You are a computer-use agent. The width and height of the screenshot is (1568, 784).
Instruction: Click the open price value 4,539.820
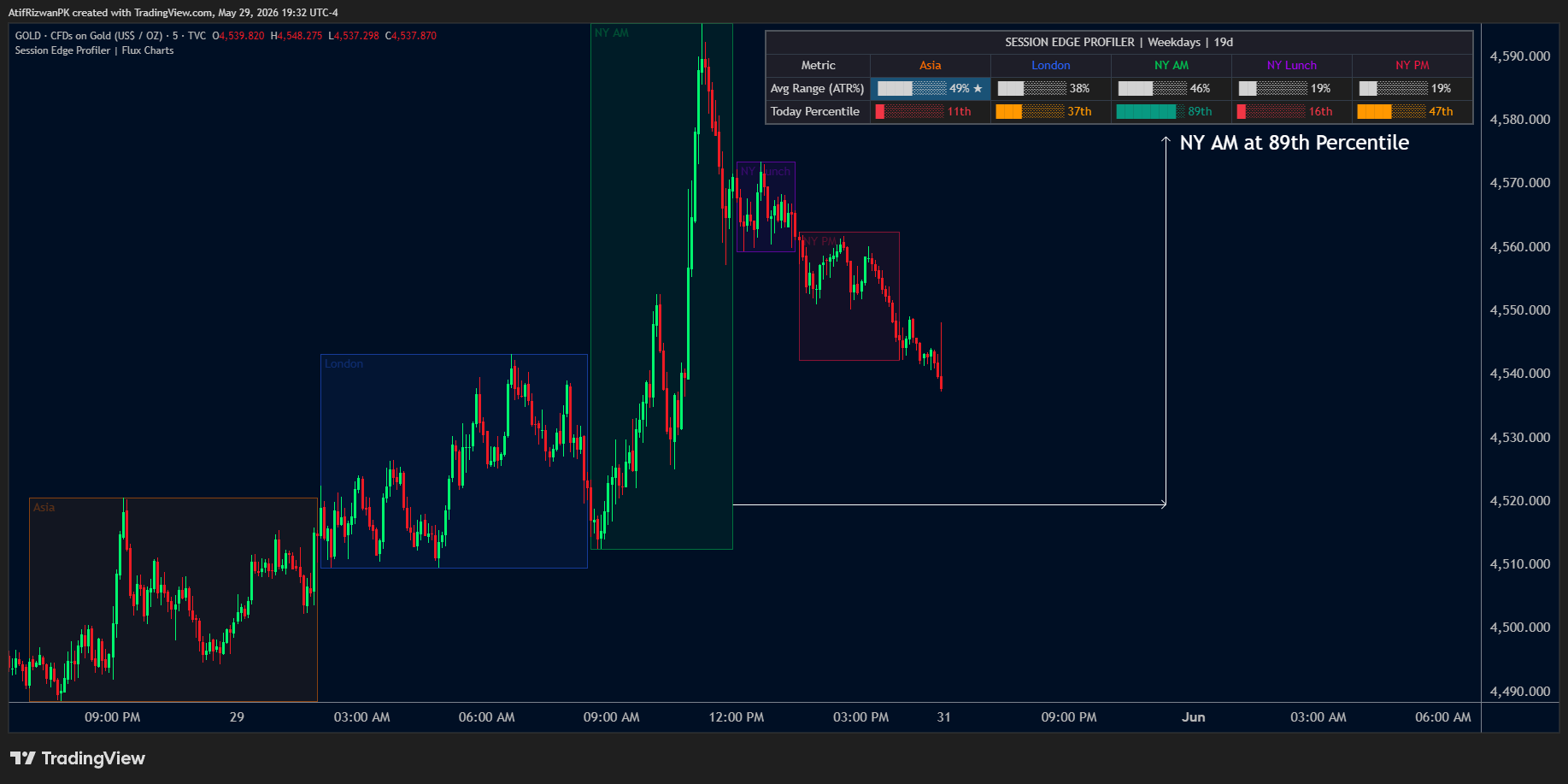[x=242, y=36]
